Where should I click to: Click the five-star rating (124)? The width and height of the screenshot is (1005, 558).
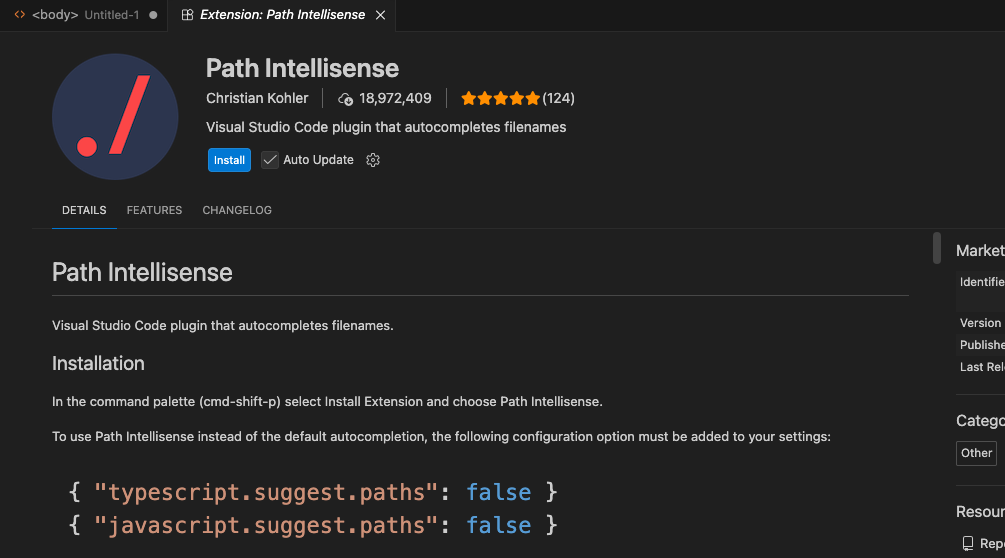point(518,98)
